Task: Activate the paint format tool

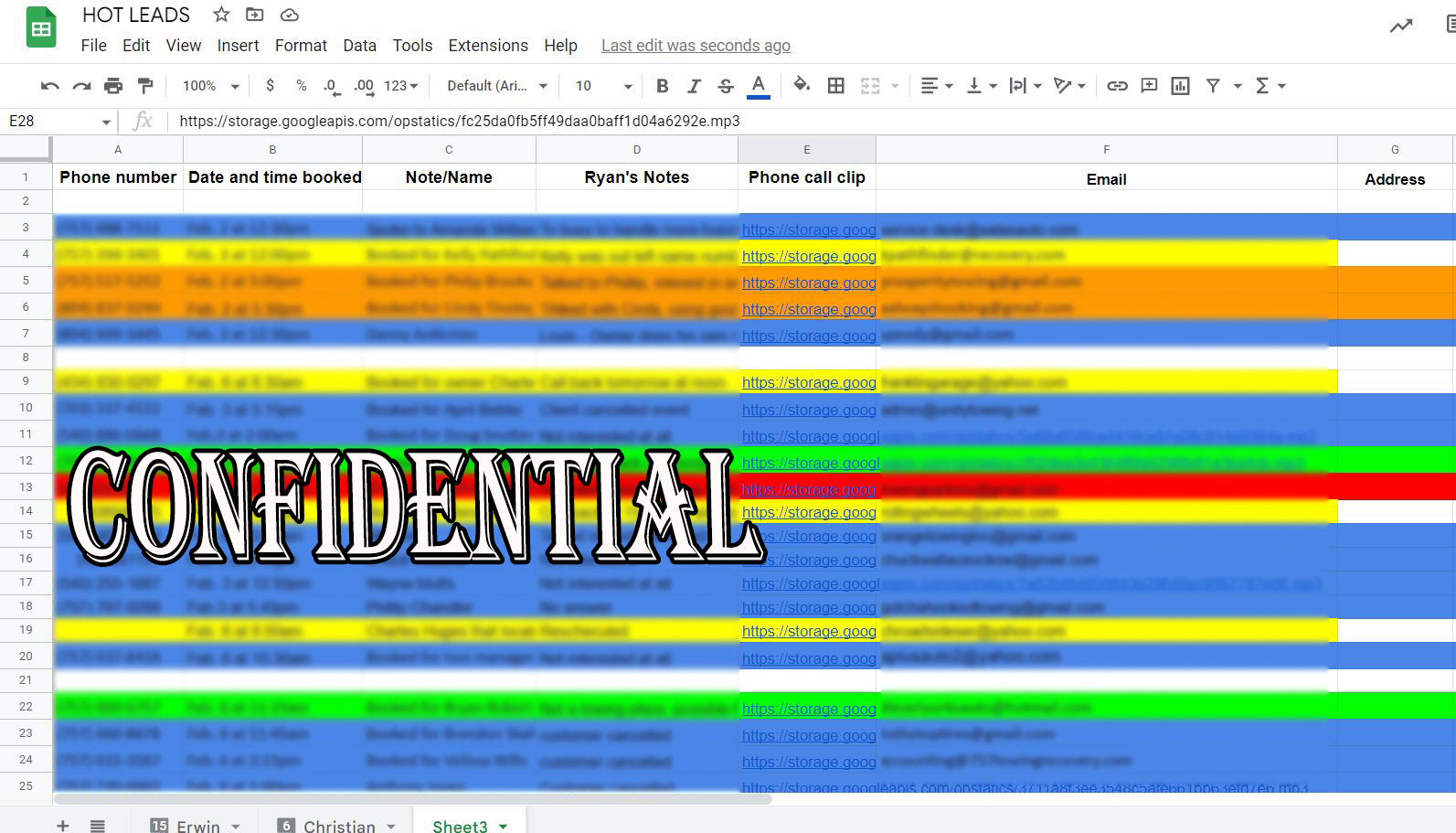Action: pyautogui.click(x=145, y=86)
